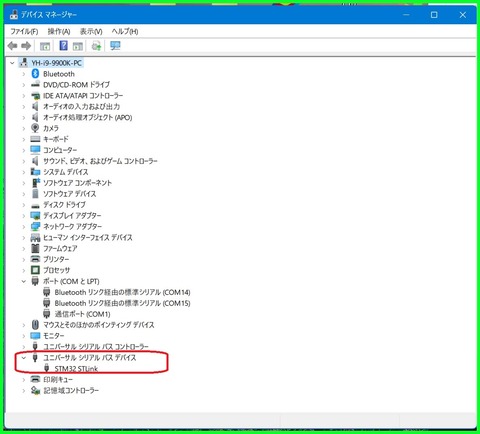Expand the 記憶域コントローラー category
Image resolution: width=480 pixels, height=434 pixels.
pos(24,391)
